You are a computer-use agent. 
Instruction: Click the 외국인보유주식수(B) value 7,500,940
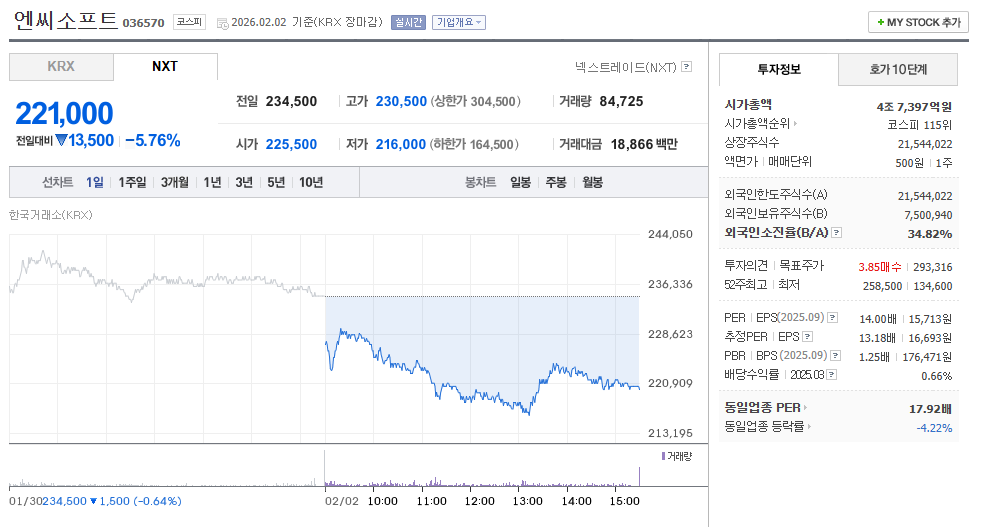[928, 216]
